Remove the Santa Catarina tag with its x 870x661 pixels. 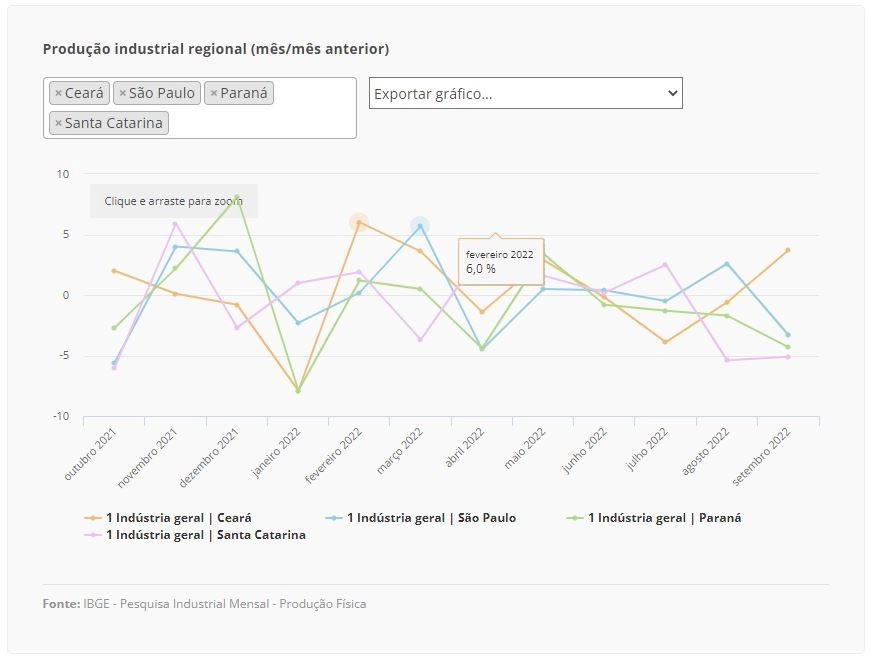tap(58, 123)
